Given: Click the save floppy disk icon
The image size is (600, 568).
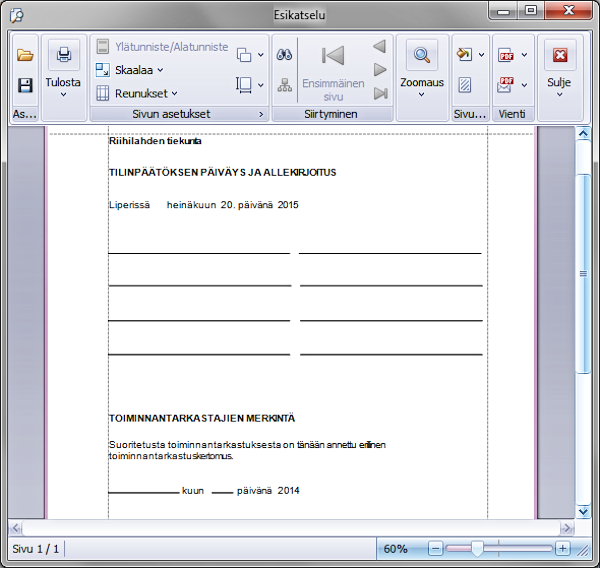Looking at the screenshot, I should pos(25,86).
